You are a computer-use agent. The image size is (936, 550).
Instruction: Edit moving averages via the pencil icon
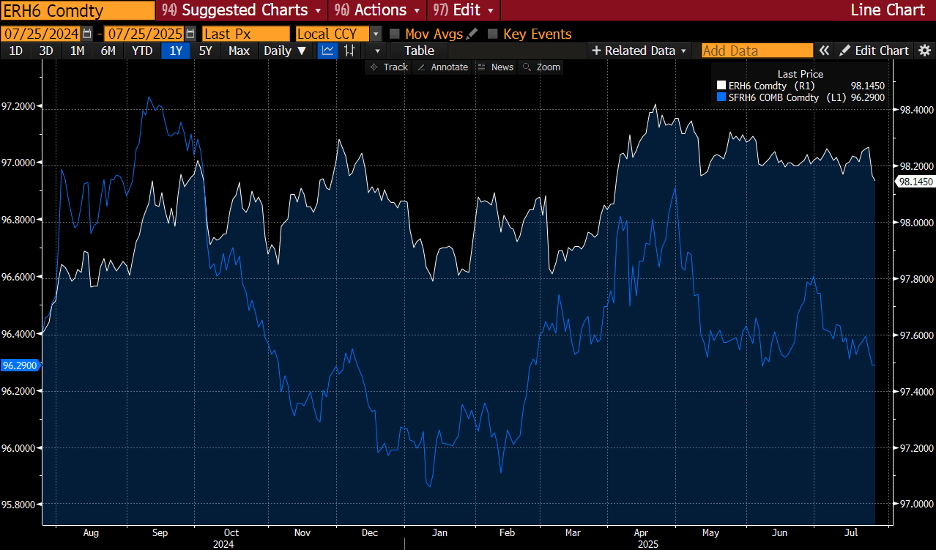click(x=472, y=34)
